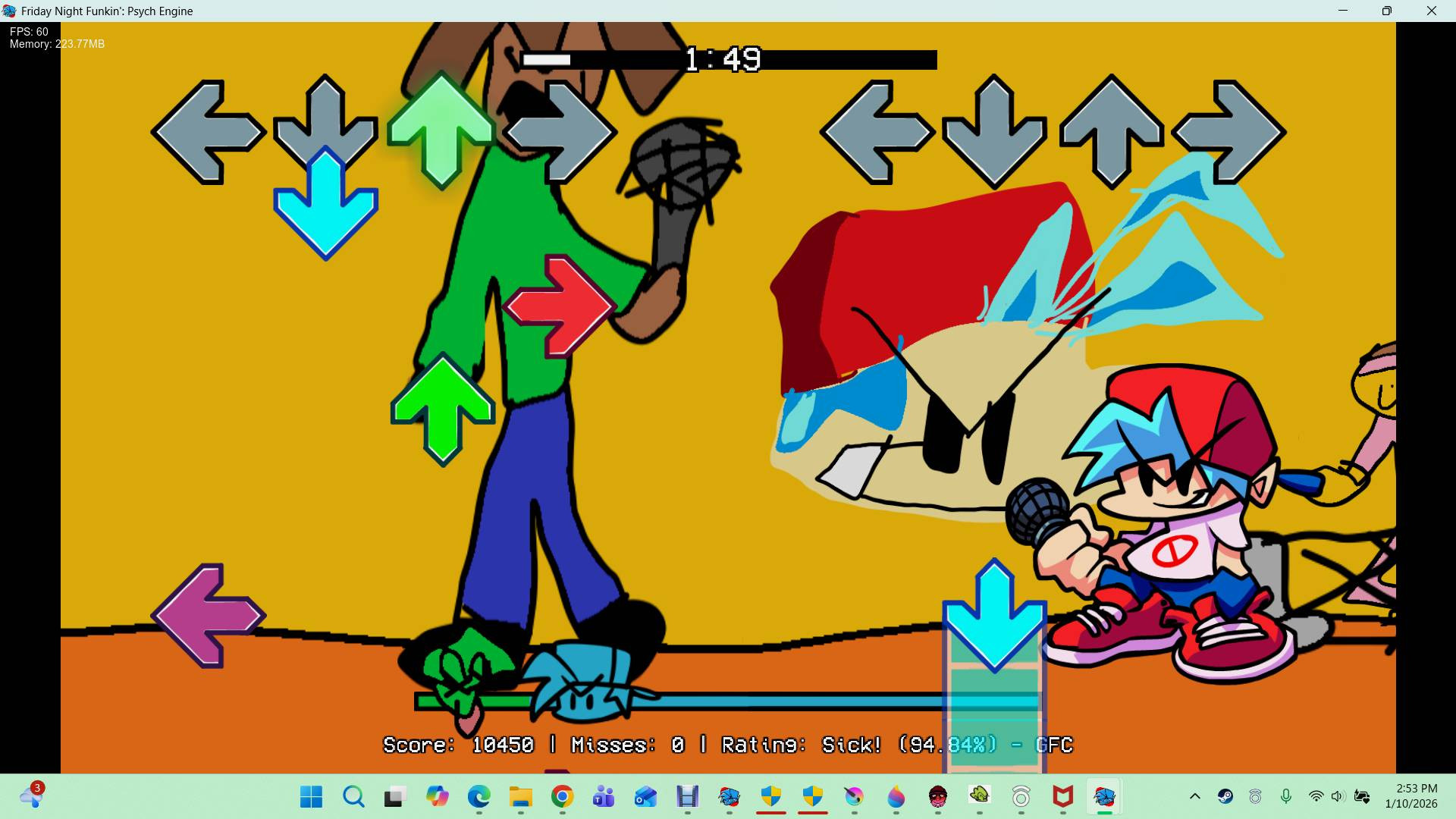Click the Friday Night Funkin' window title text
Image resolution: width=1456 pixels, height=819 pixels.
[107, 11]
